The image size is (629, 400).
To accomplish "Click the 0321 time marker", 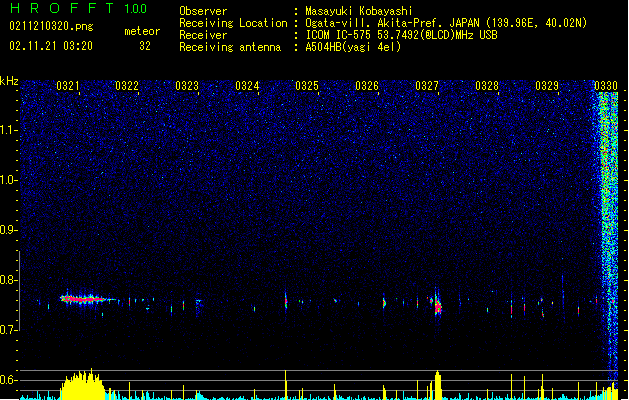I will pos(67,86).
